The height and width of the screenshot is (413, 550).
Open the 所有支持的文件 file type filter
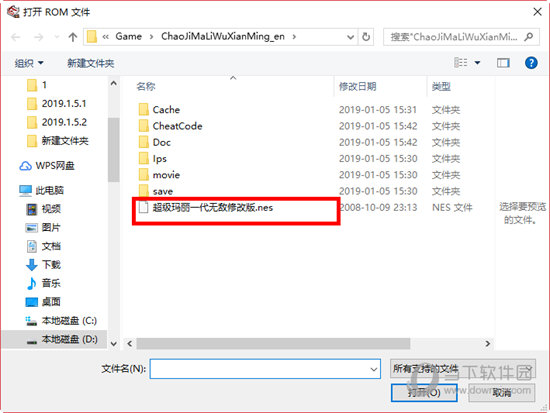463,368
